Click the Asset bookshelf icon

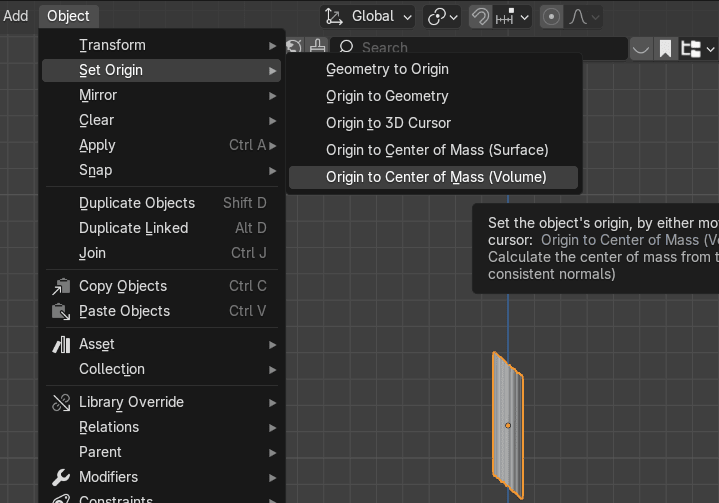click(x=61, y=344)
